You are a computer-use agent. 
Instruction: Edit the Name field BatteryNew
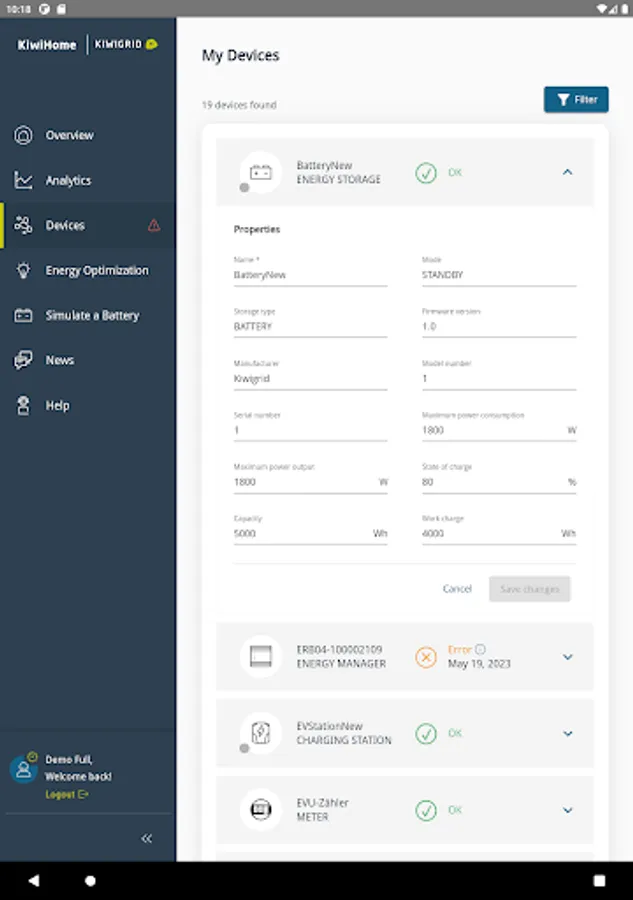click(x=310, y=271)
